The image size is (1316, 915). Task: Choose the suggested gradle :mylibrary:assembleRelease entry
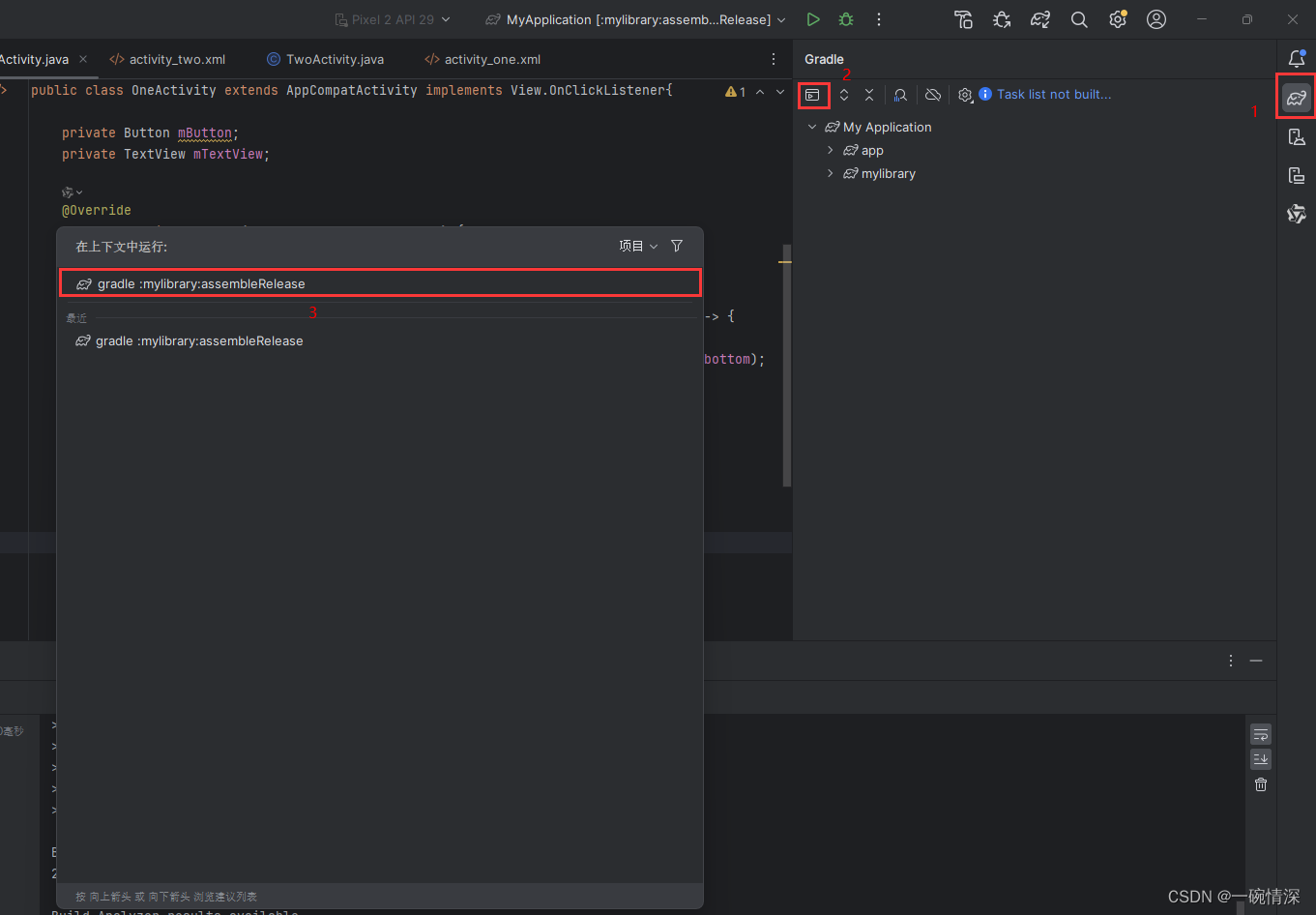(380, 283)
